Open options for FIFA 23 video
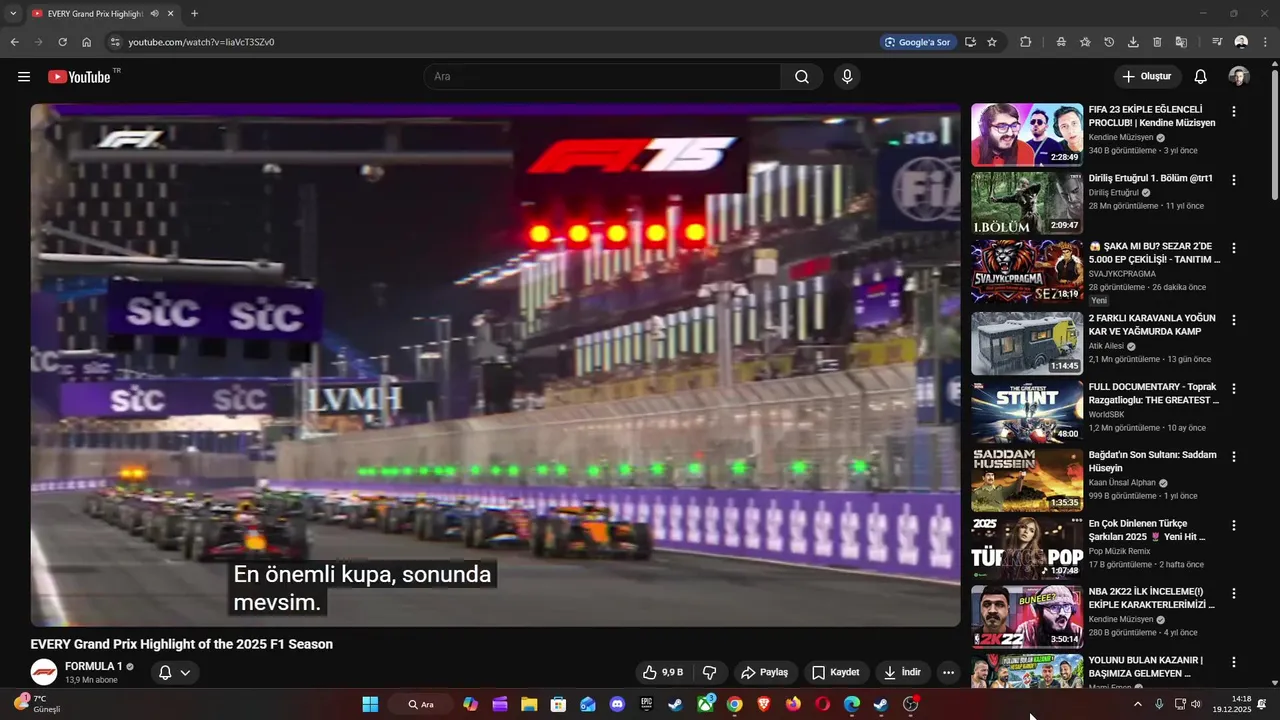The image size is (1280, 720). pyautogui.click(x=1234, y=112)
